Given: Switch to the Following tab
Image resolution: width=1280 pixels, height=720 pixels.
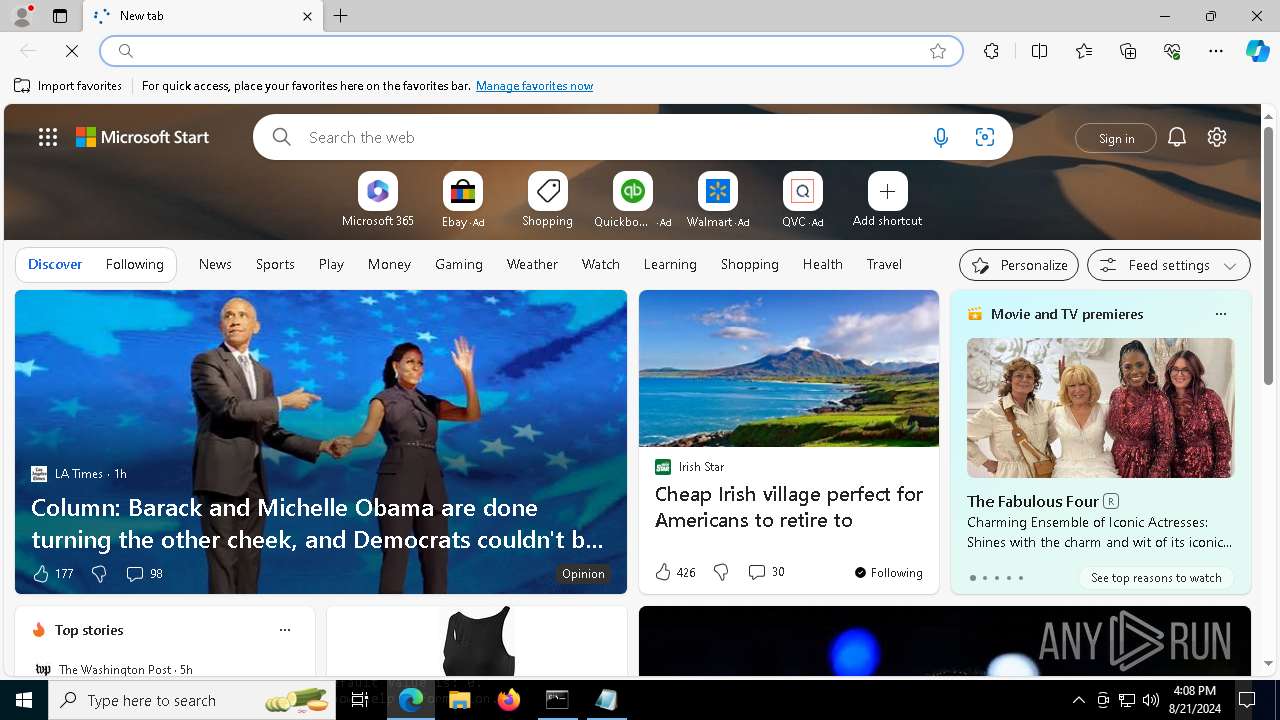Looking at the screenshot, I should pos(134,264).
